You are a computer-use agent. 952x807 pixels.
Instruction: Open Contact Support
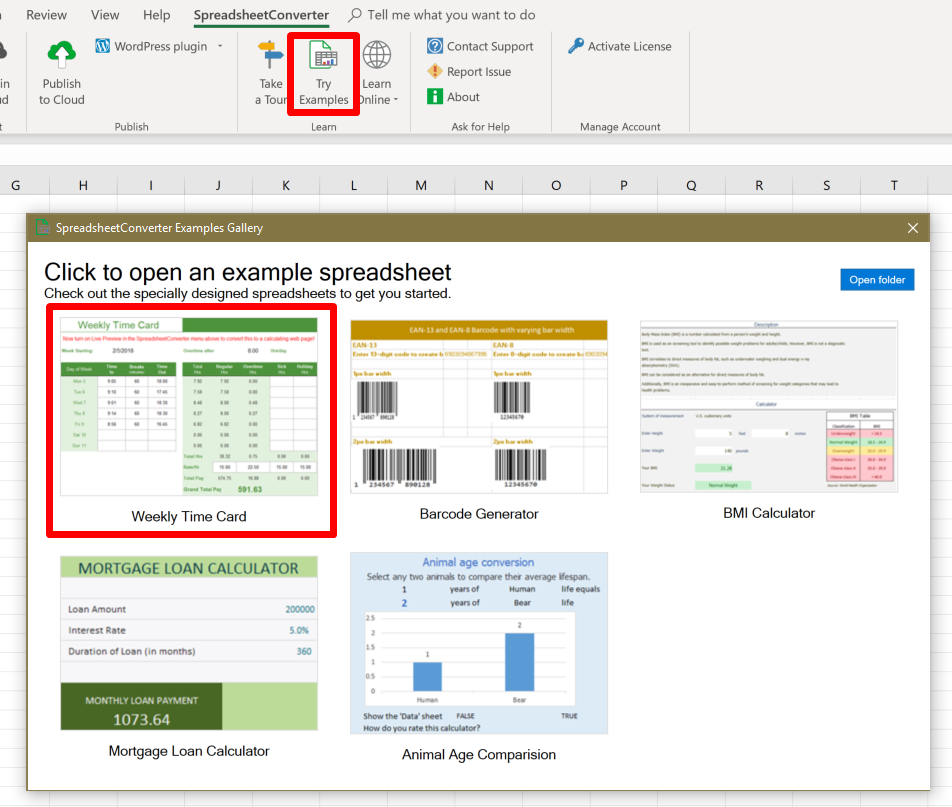480,46
